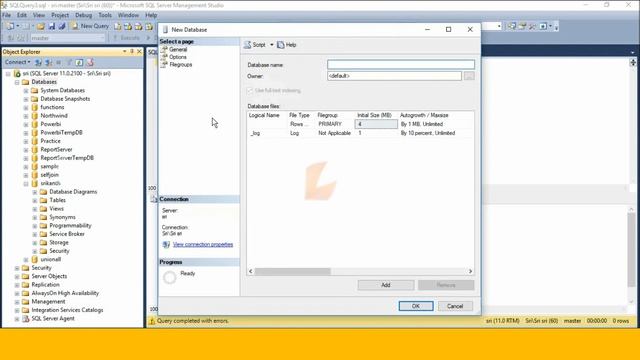Click the New Project icon in toolbar
Viewport: 640px width, 360px height.
(x=10, y=26)
